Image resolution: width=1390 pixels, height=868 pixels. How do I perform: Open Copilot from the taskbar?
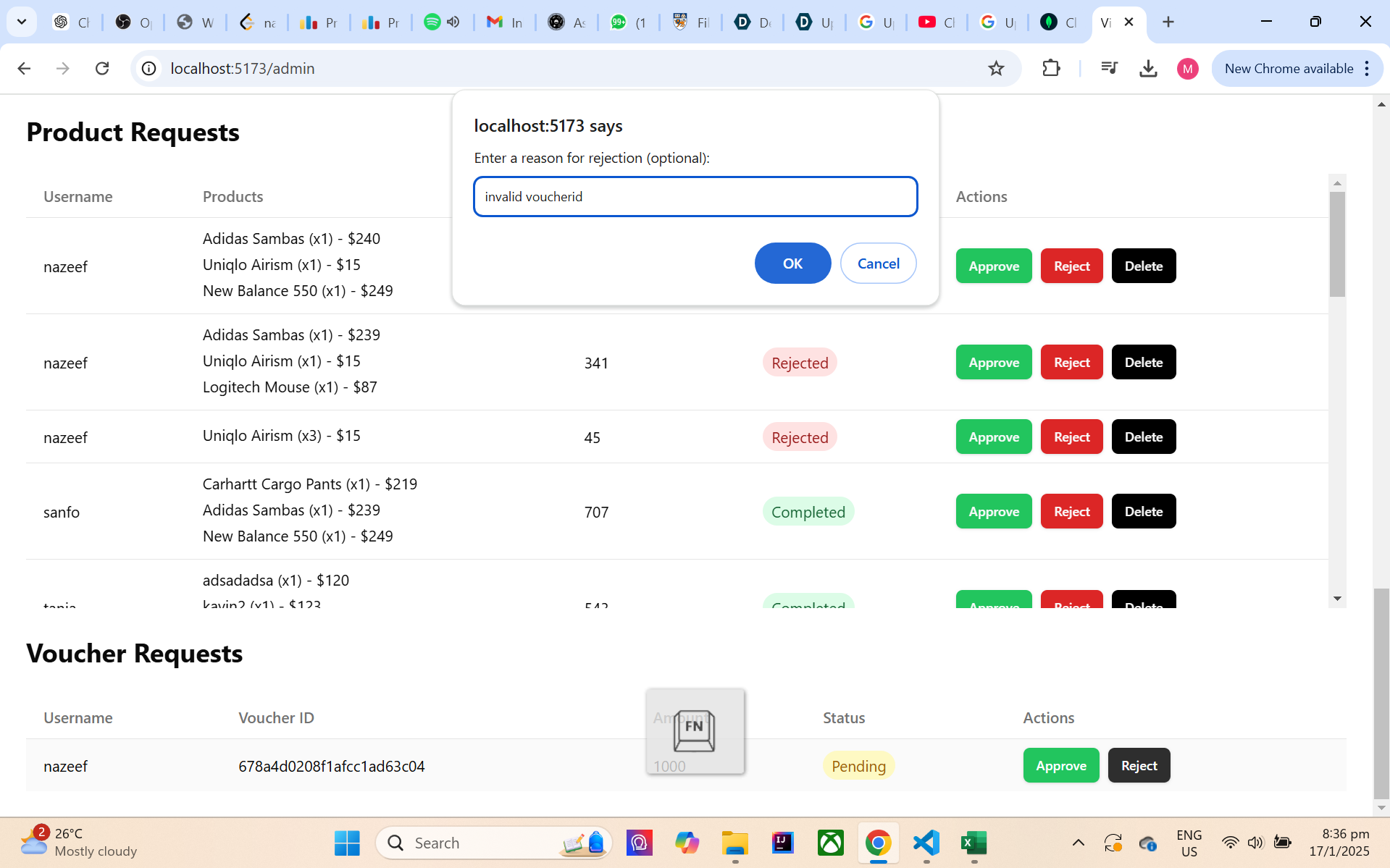687,843
